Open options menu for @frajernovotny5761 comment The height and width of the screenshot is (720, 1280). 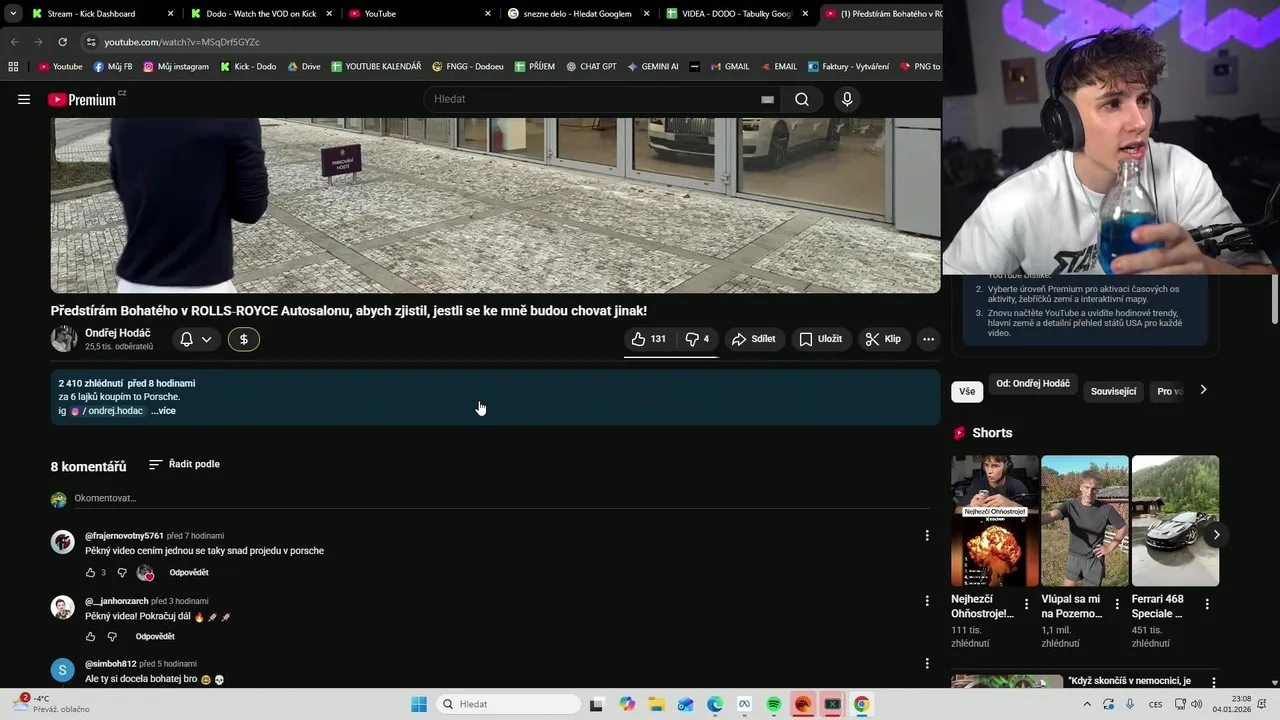pyautogui.click(x=927, y=536)
